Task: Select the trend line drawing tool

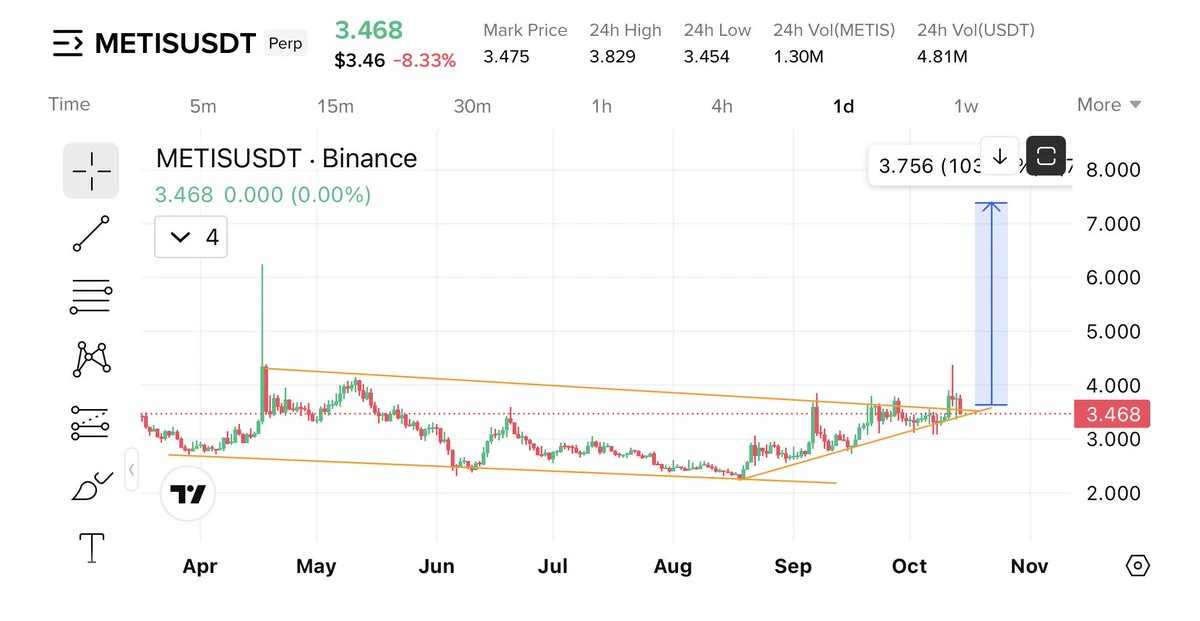Action: pos(91,233)
